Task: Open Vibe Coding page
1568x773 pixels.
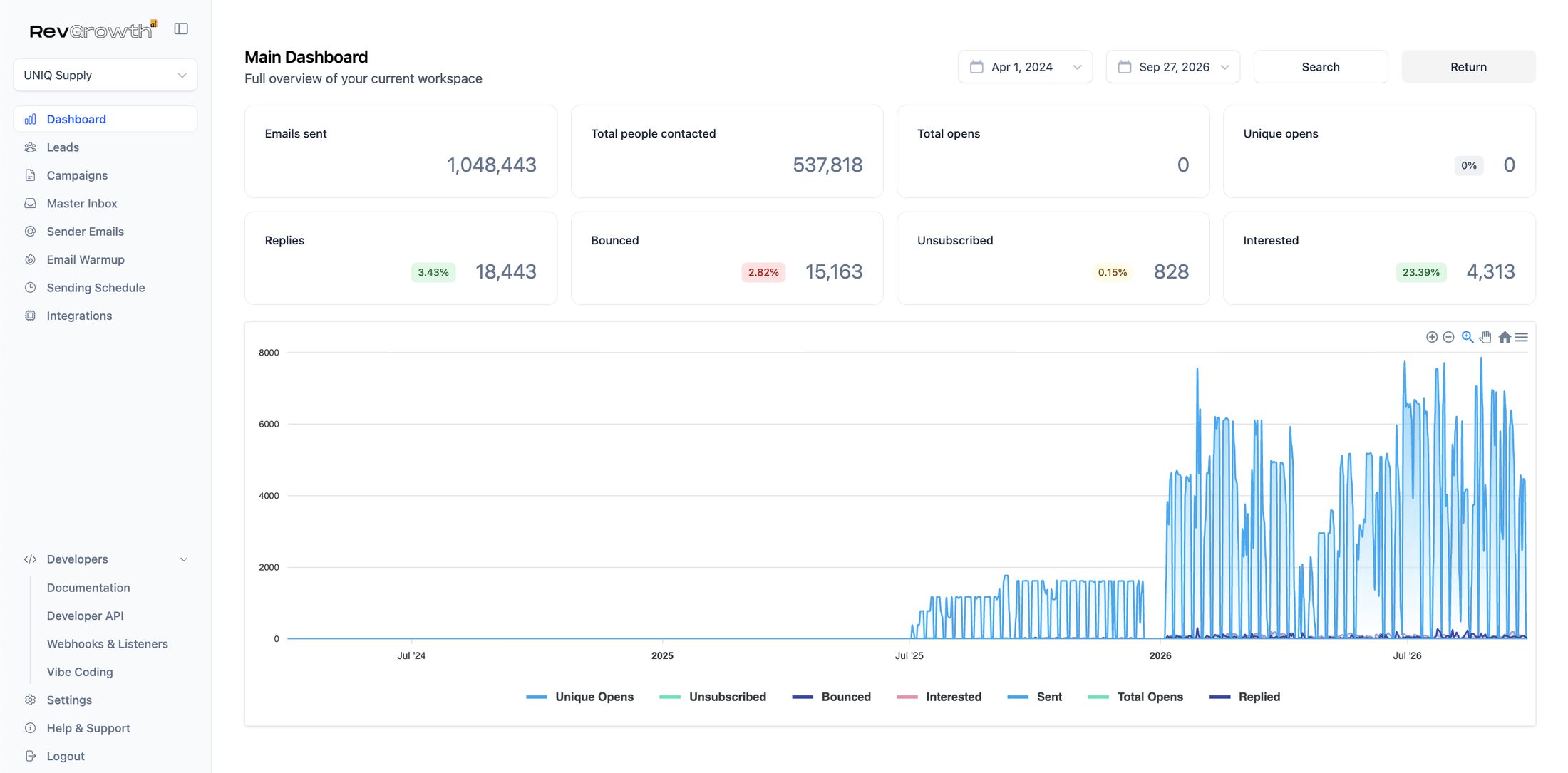Action: click(x=80, y=672)
